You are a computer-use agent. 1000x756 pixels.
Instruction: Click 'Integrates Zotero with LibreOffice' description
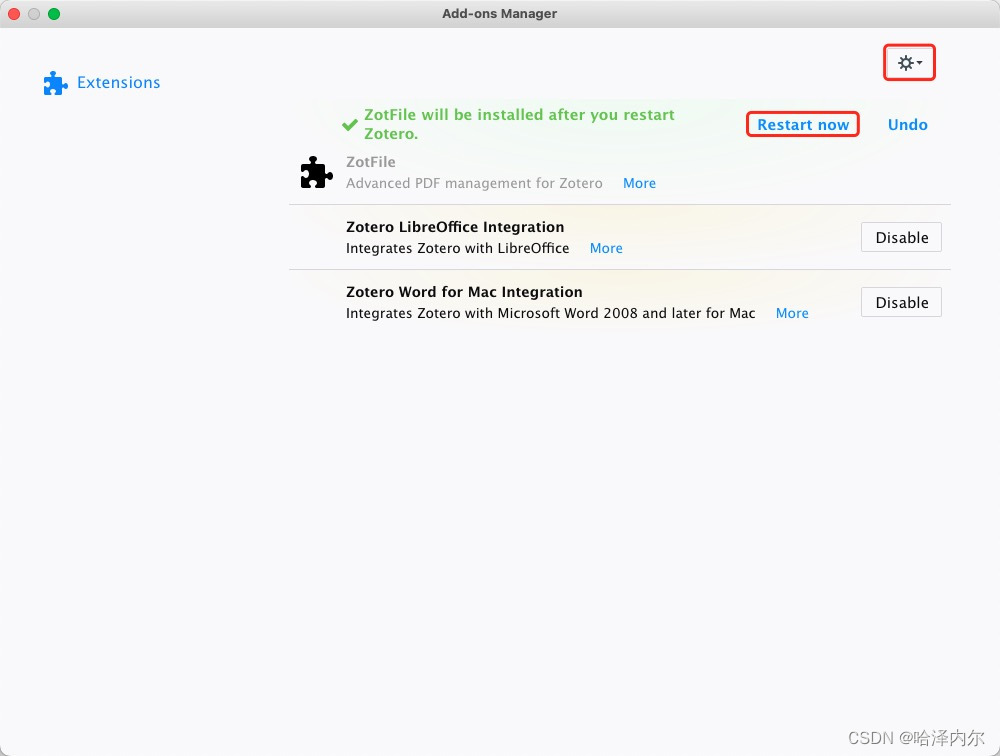click(x=457, y=248)
